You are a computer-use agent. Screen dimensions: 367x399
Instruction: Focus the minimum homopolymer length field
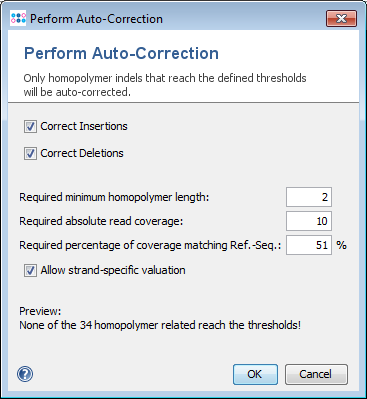309,197
